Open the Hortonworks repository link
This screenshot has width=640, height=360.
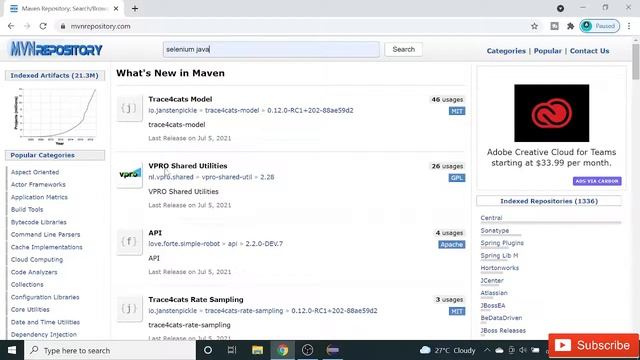click(x=500, y=268)
